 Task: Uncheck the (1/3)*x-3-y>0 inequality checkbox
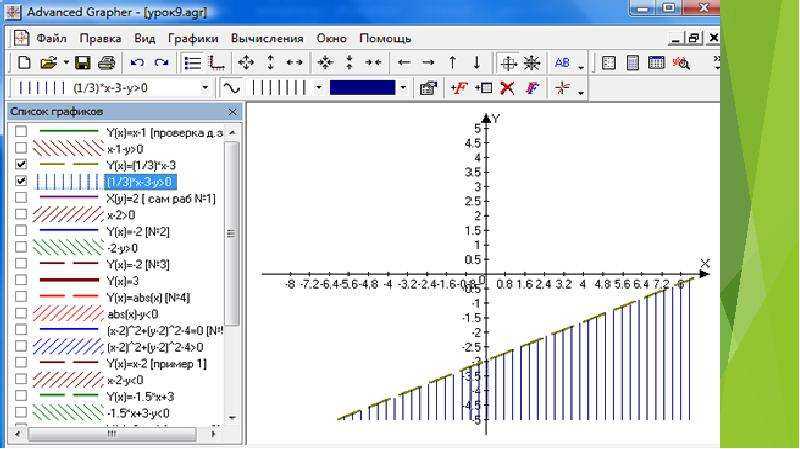[20, 181]
